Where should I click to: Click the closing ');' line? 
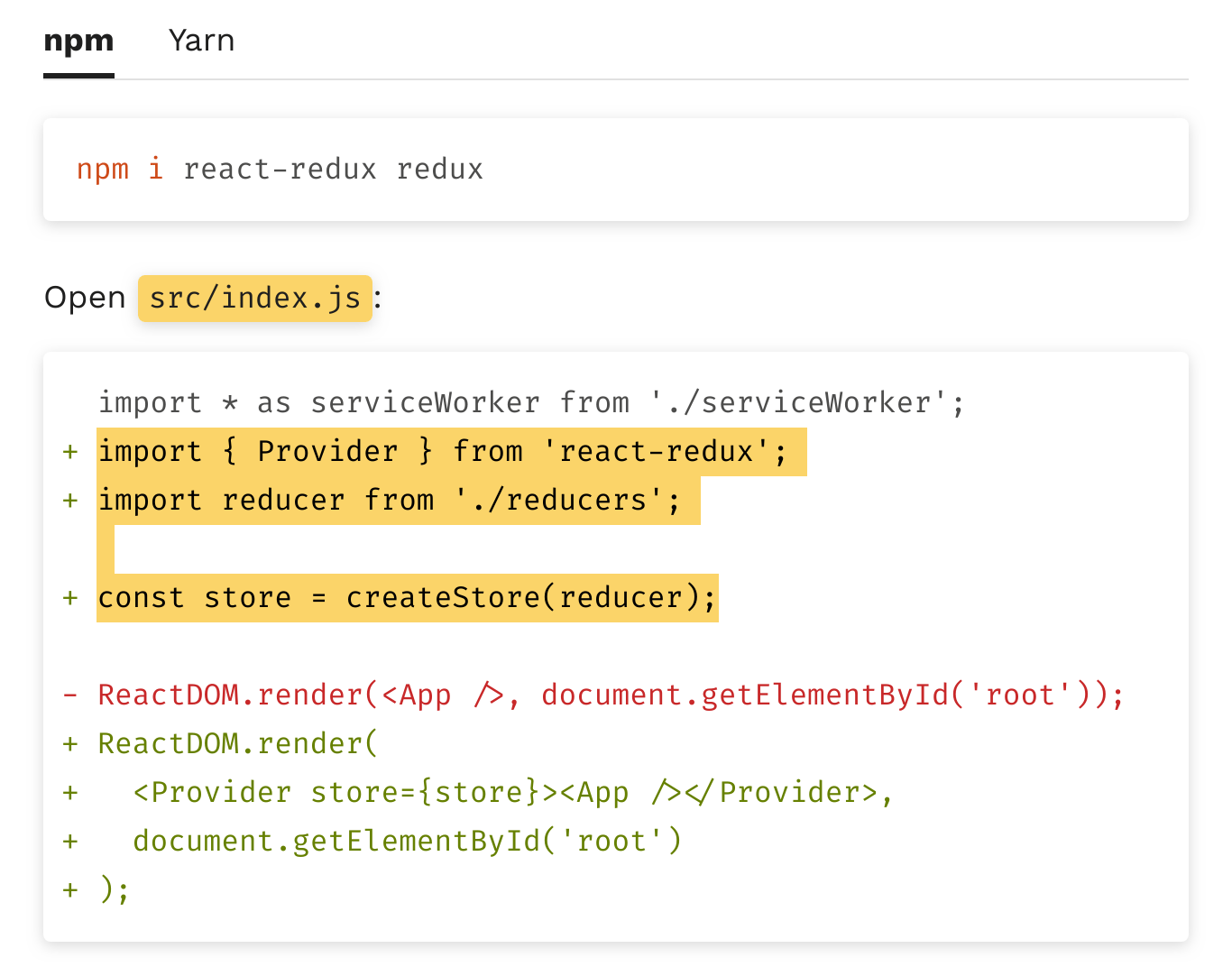(114, 890)
